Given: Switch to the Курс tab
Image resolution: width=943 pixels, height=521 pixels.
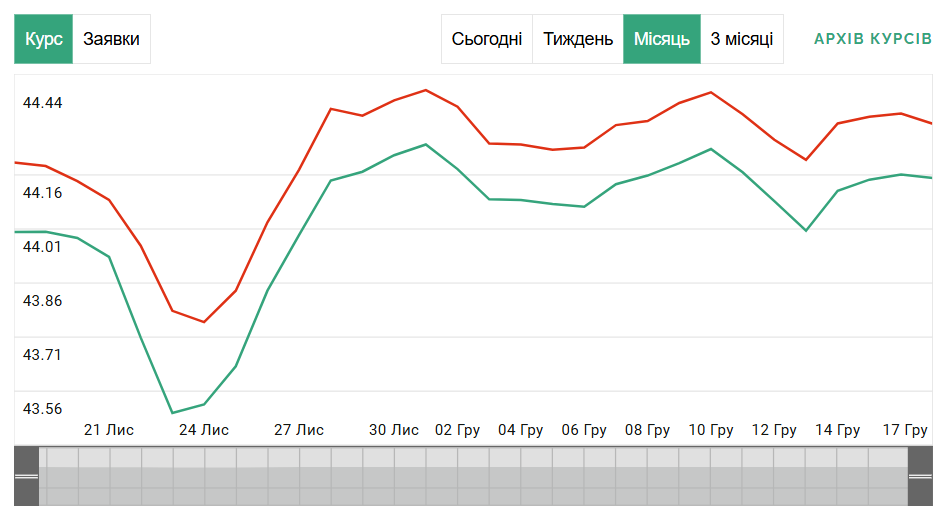Looking at the screenshot, I should (43, 39).
